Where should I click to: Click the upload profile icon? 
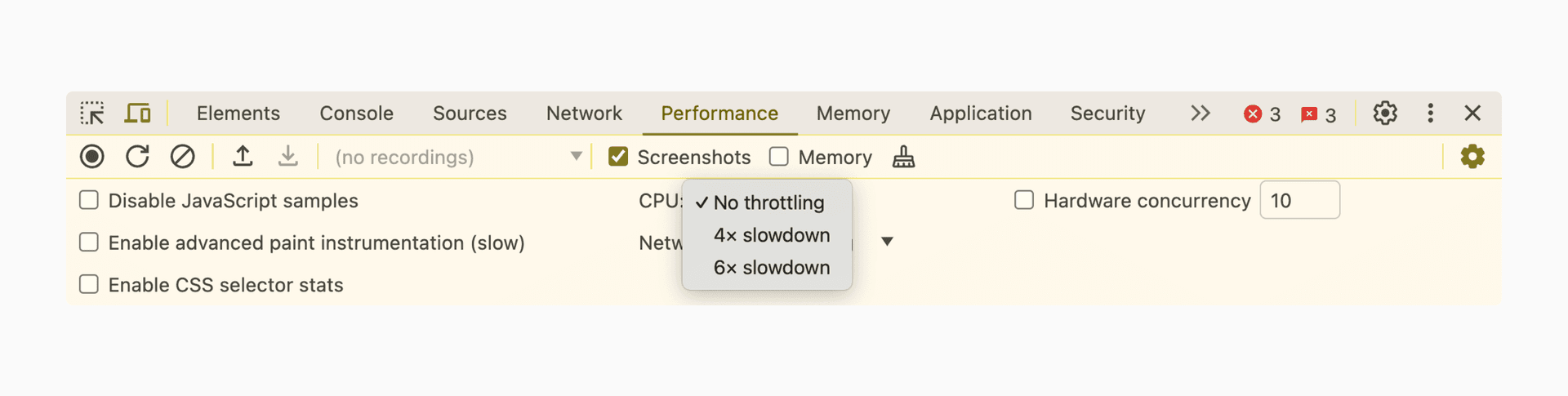243,156
